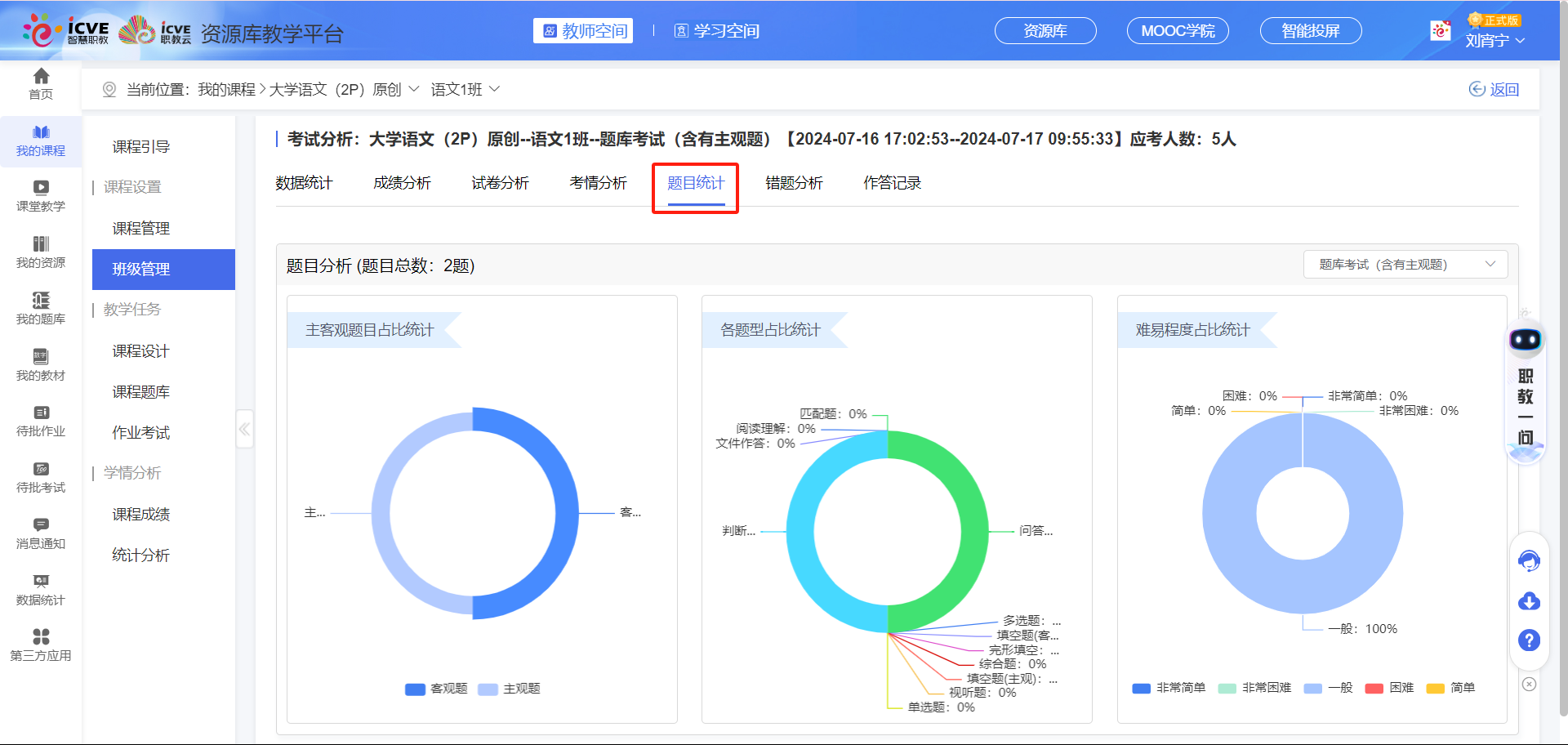Open the 题库考试 exam selection dropdown

point(1405,265)
